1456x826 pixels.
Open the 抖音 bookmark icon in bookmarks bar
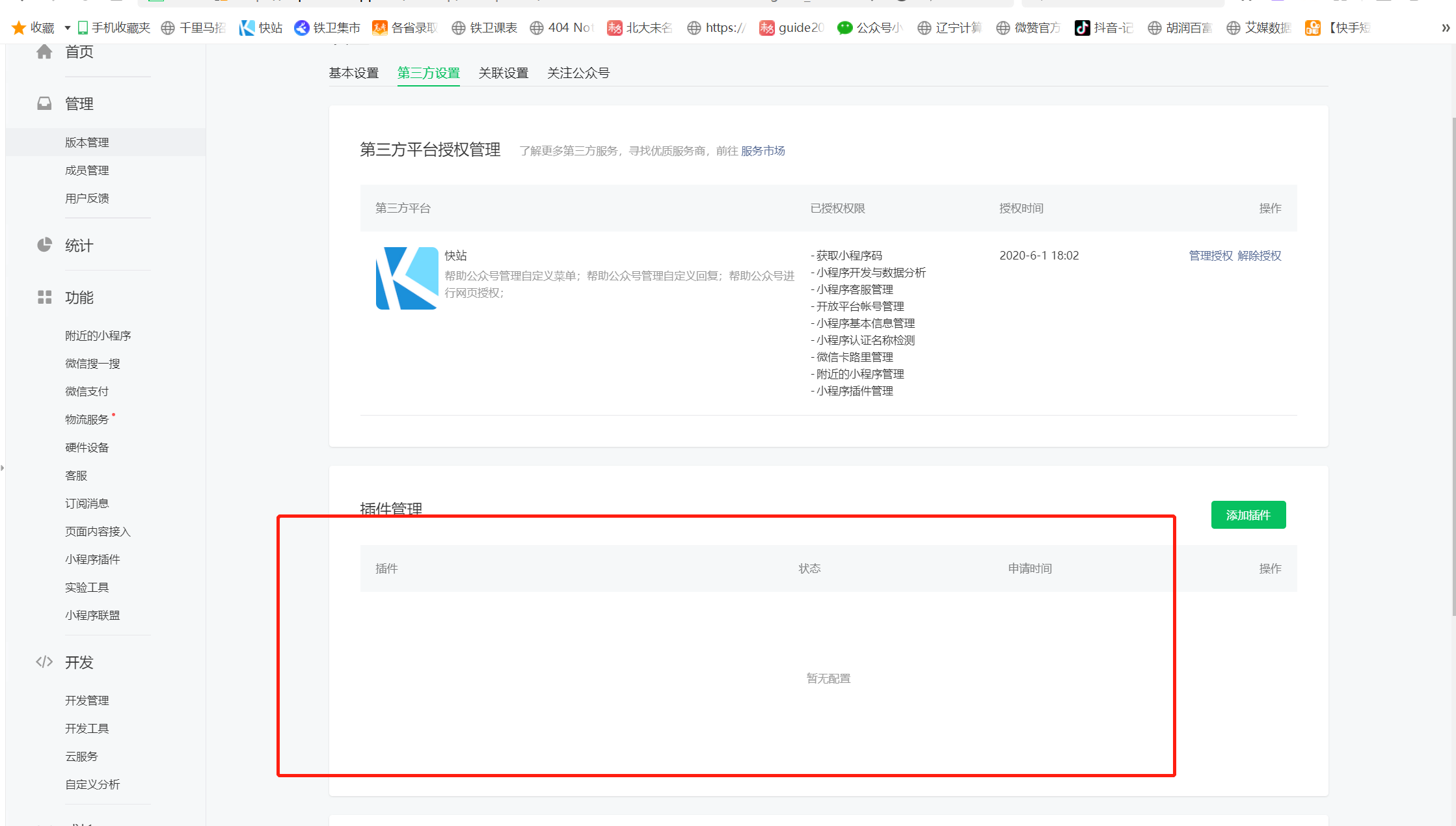1082,27
